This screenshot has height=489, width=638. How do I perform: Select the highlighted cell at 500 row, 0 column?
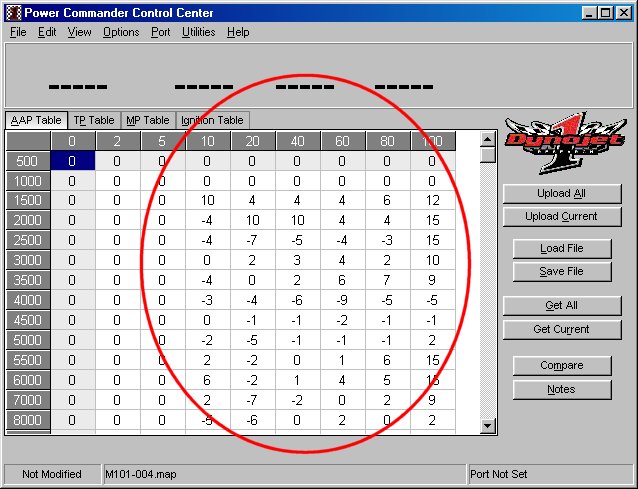72,161
